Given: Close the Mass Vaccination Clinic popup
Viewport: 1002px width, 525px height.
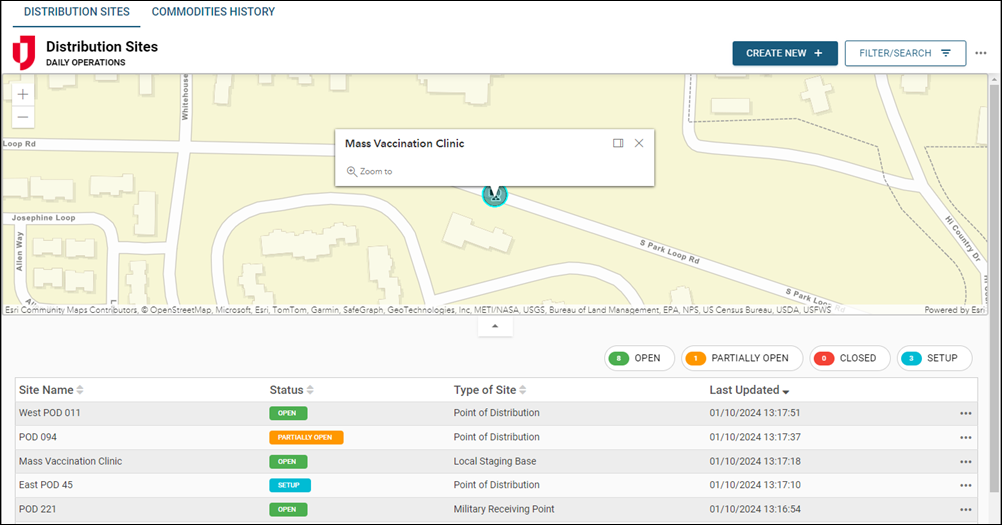Looking at the screenshot, I should 639,143.
